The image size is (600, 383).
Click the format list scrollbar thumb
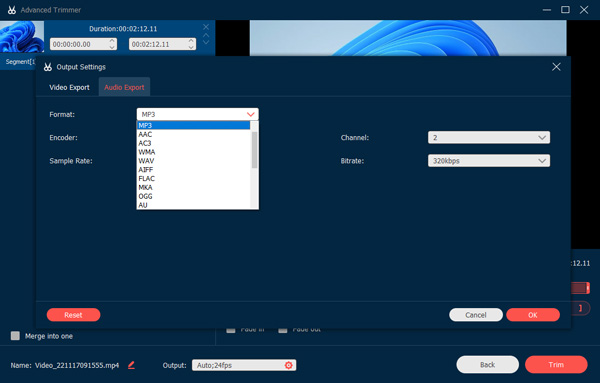[254, 150]
